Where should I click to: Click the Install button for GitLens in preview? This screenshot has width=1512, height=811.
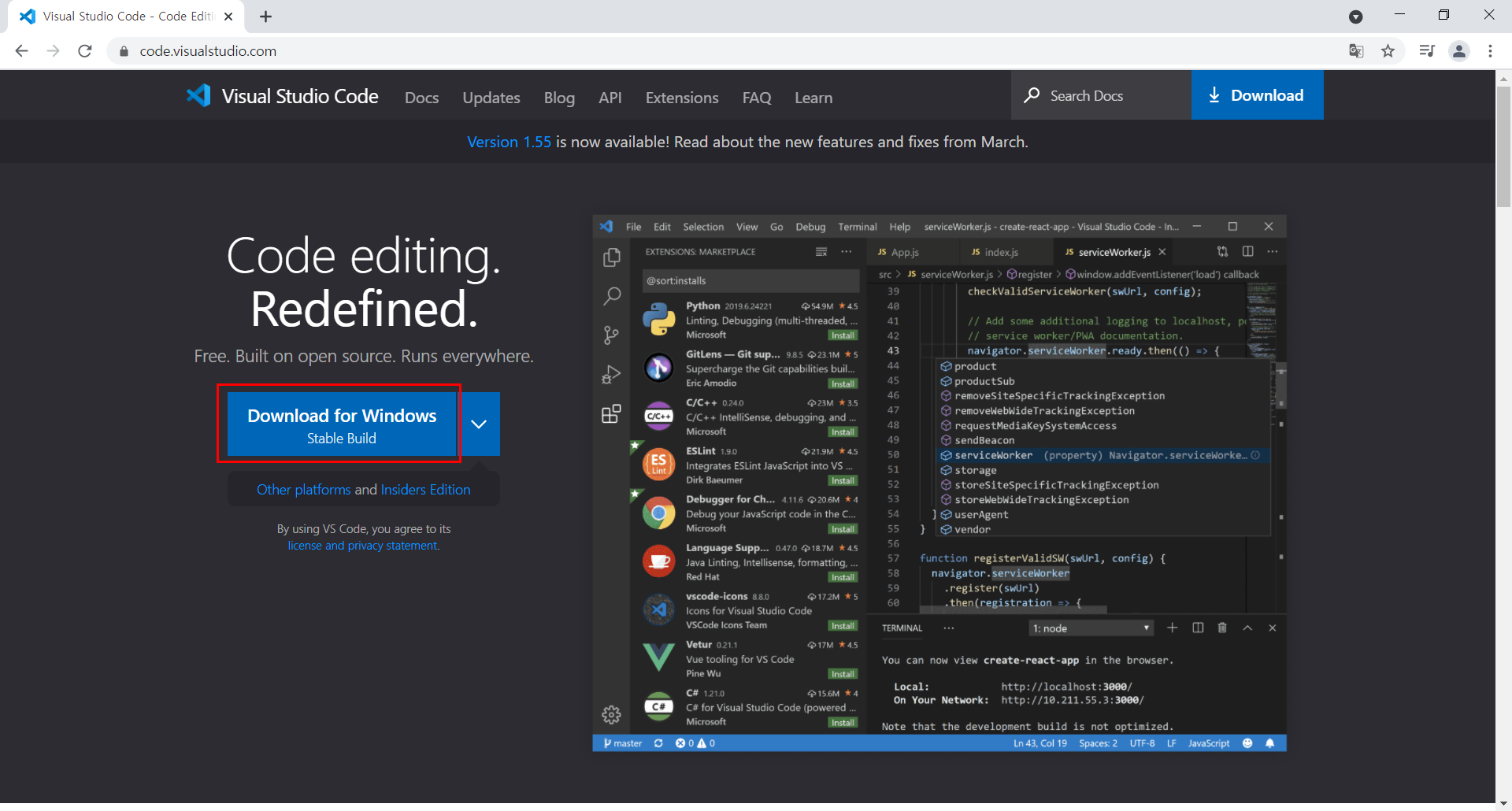[x=843, y=383]
